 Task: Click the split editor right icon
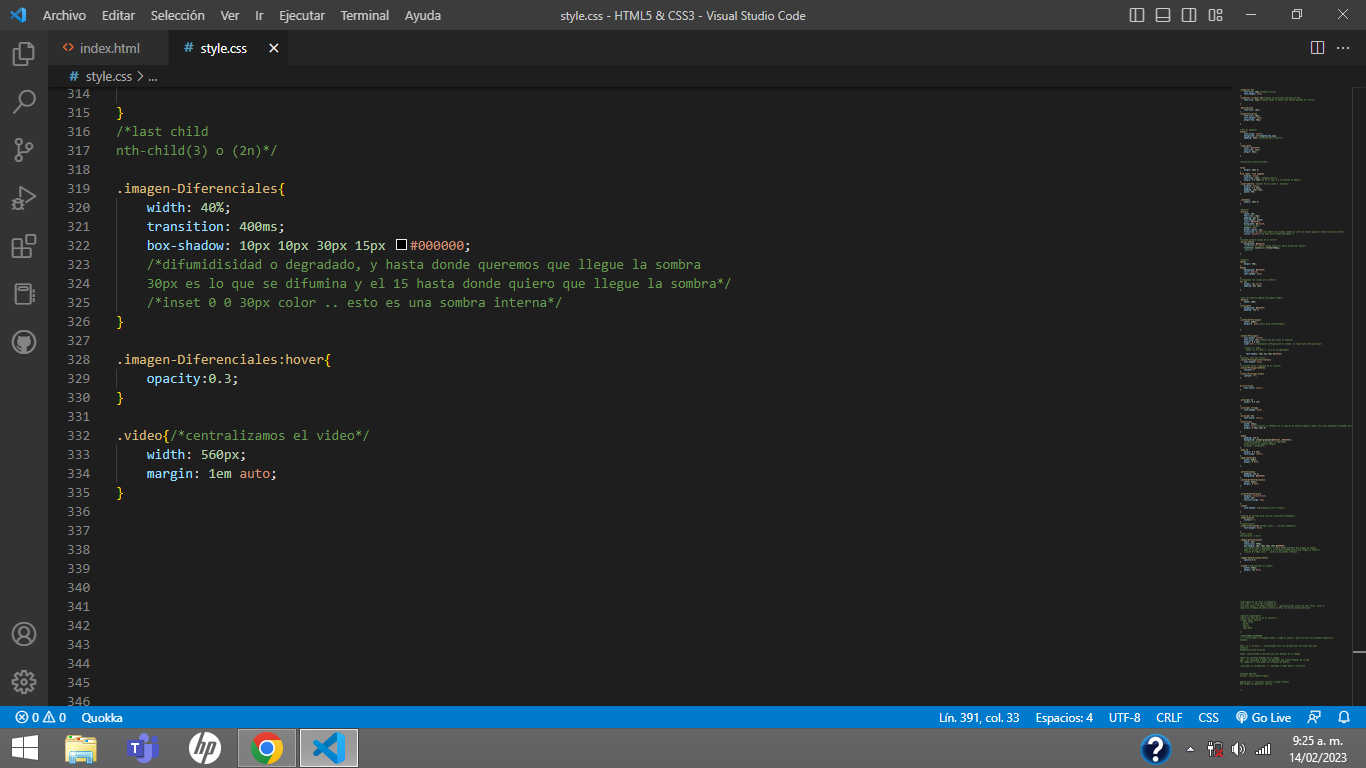[1317, 48]
